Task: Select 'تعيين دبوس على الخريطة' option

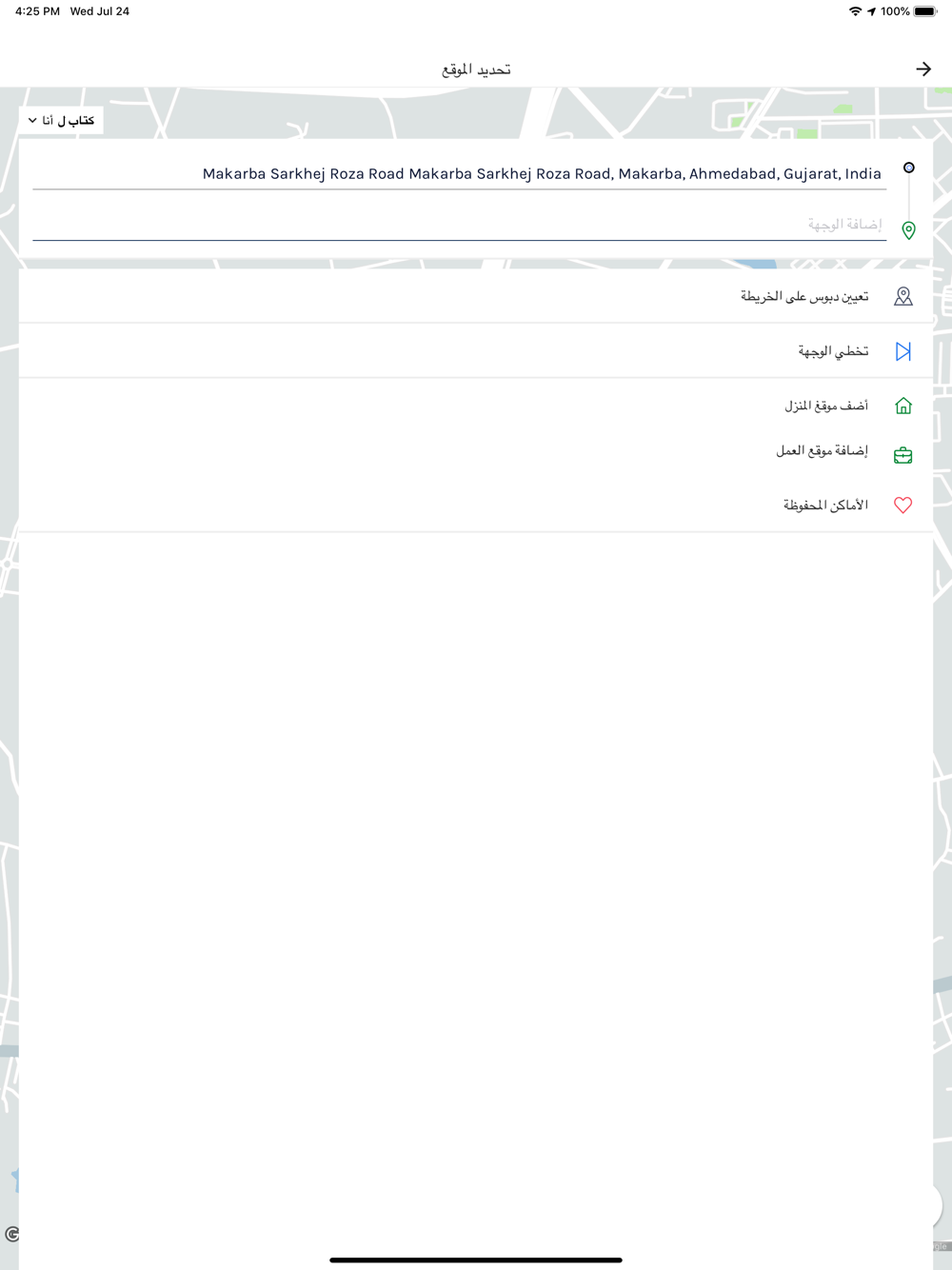Action: (x=476, y=296)
